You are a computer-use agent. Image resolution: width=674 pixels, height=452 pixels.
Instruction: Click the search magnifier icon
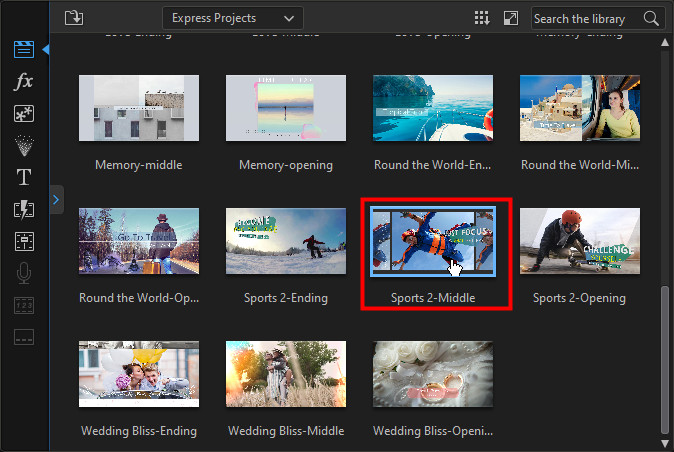pyautogui.click(x=651, y=18)
